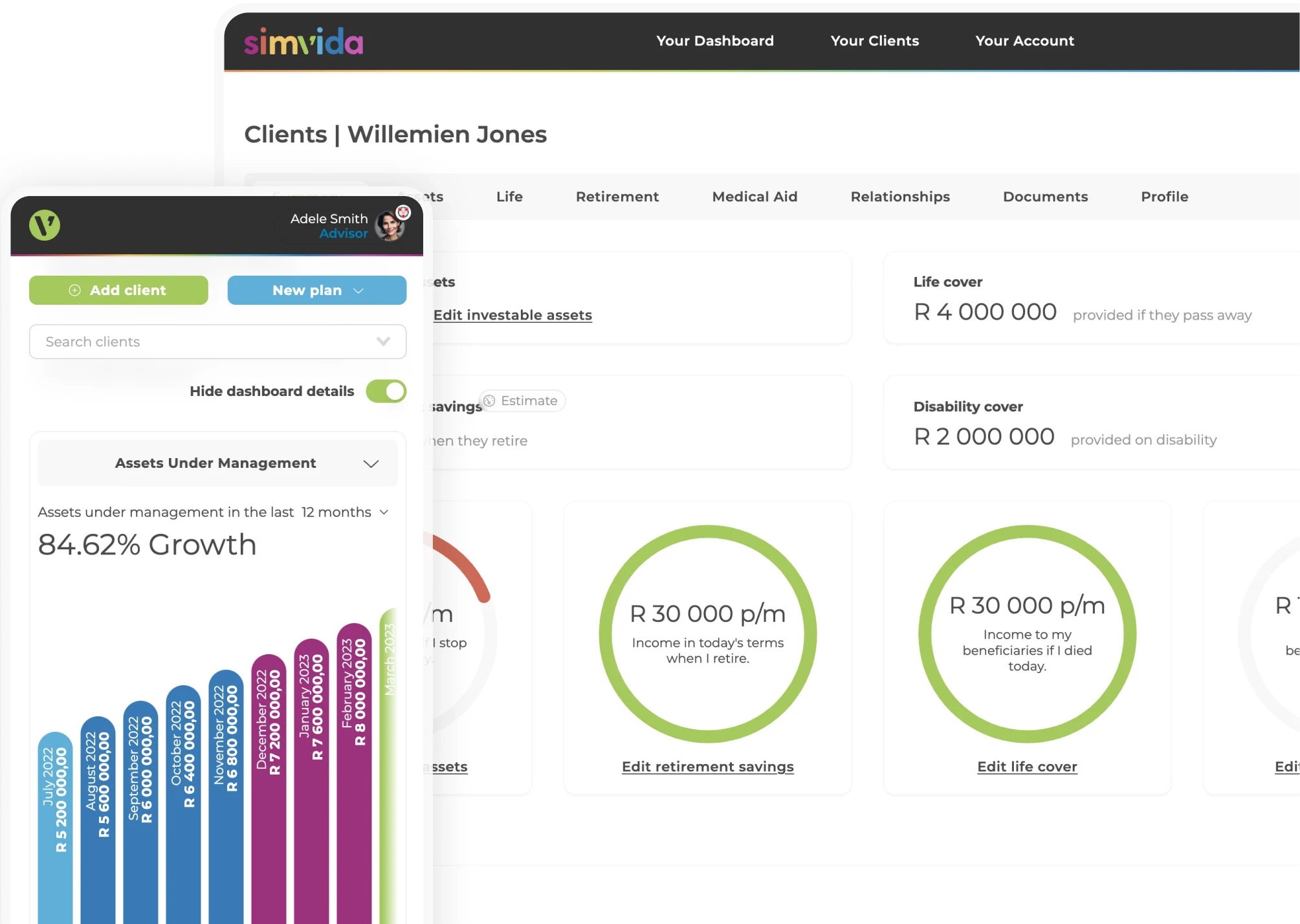
Task: Toggle Hide dashboard details switch
Action: tap(386, 391)
